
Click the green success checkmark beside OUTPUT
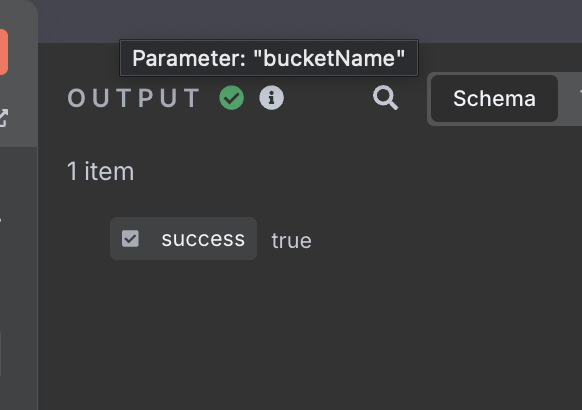[x=232, y=98]
